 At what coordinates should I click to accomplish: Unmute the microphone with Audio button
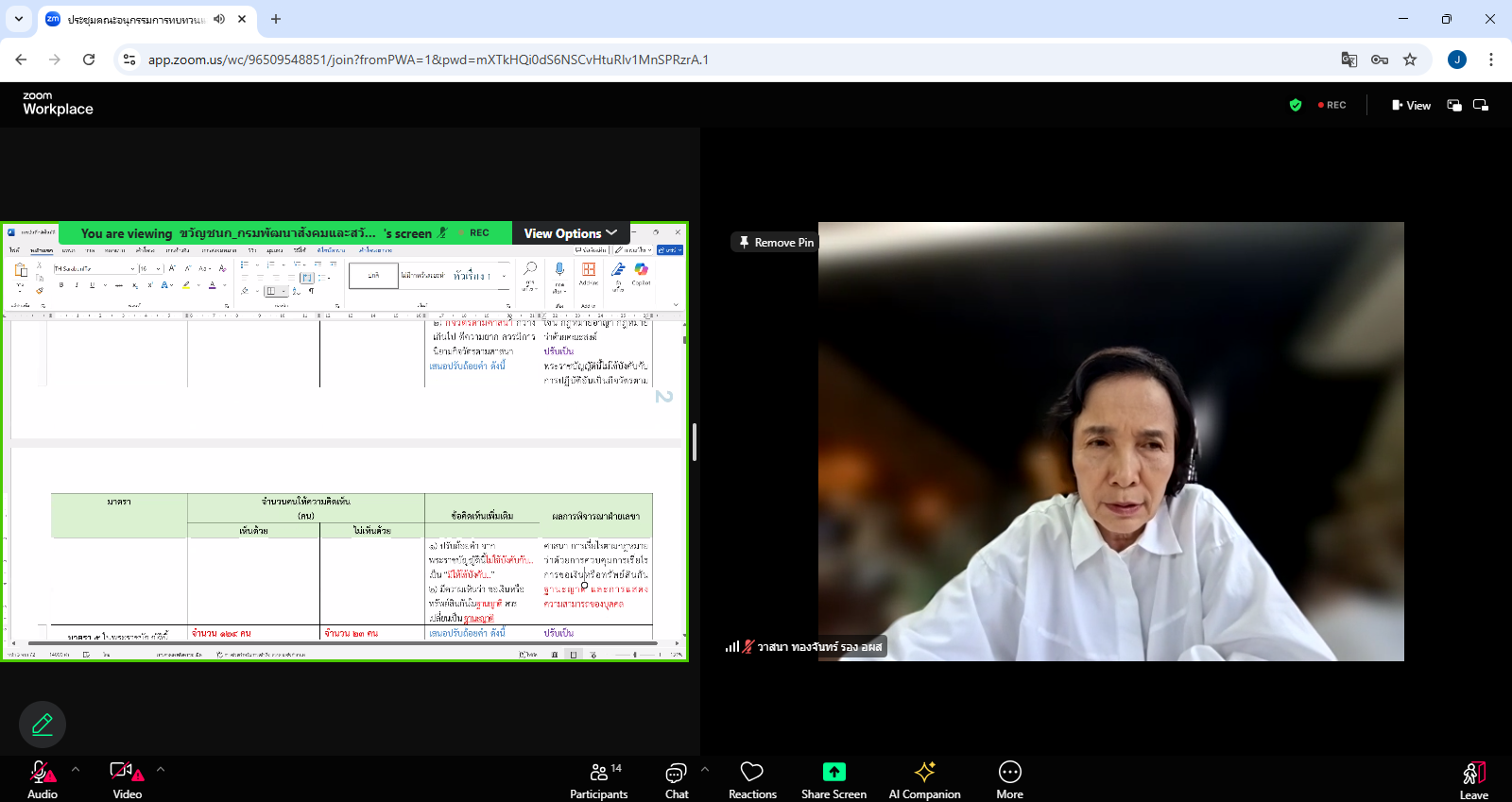[42, 773]
